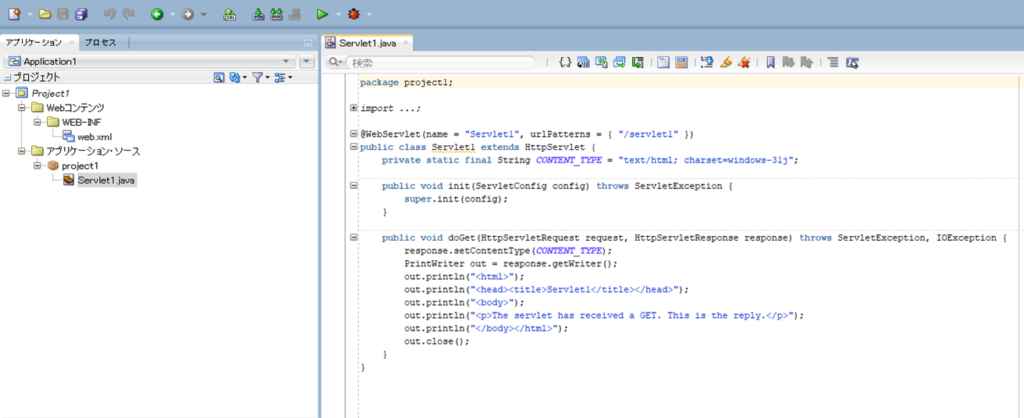Image resolution: width=1024 pixels, height=418 pixels.
Task: Switch to the プロセス tab
Action: [x=100, y=42]
